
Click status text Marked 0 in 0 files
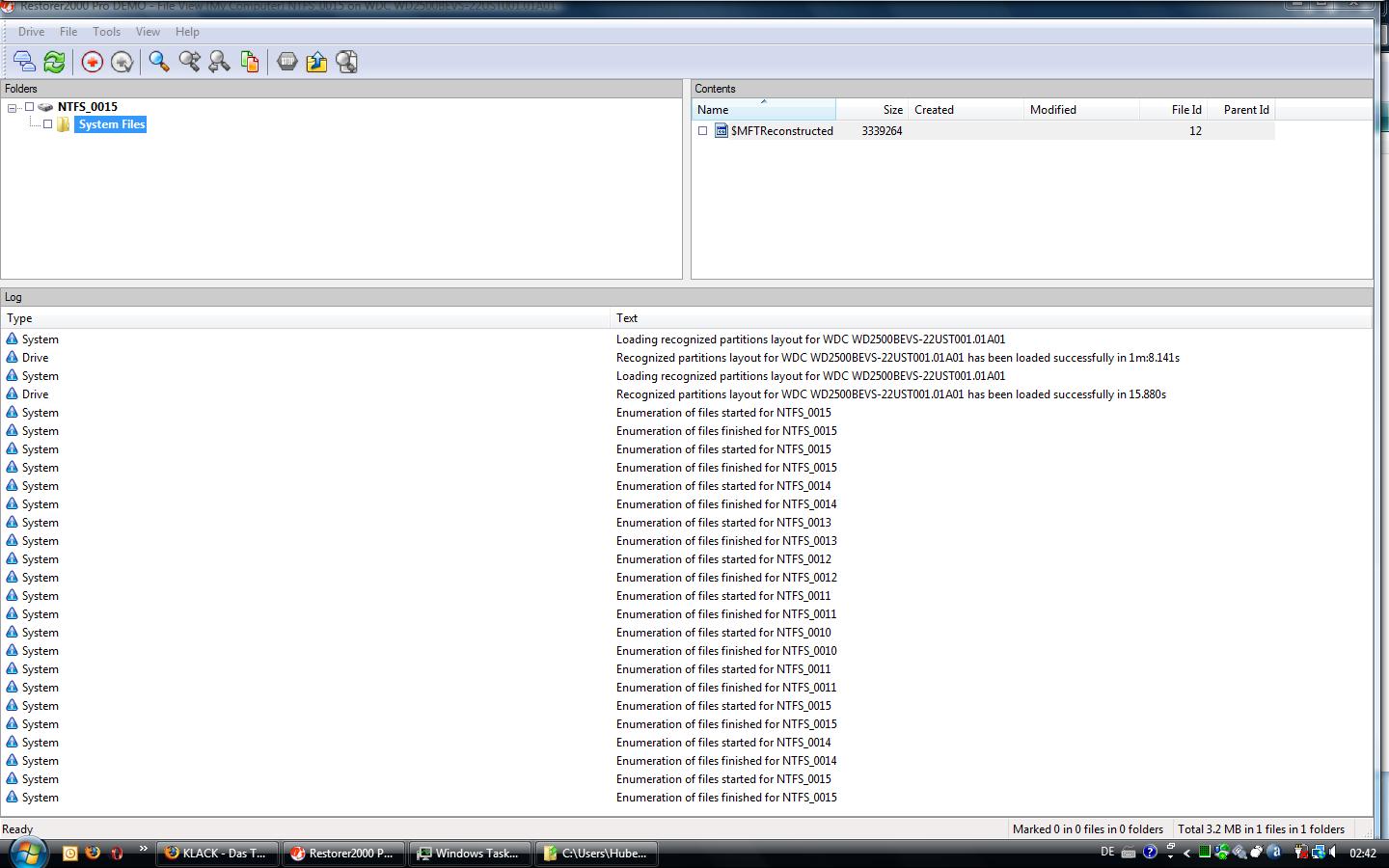coord(1087,829)
